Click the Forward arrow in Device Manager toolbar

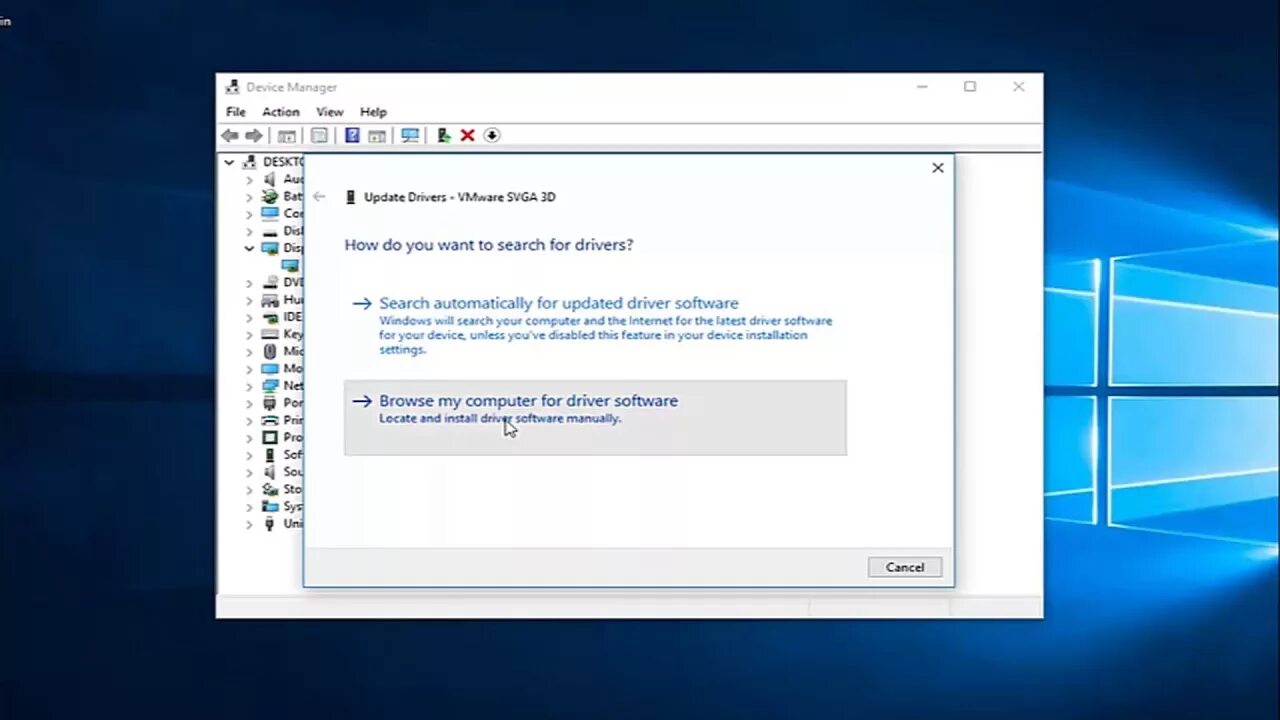pos(254,135)
